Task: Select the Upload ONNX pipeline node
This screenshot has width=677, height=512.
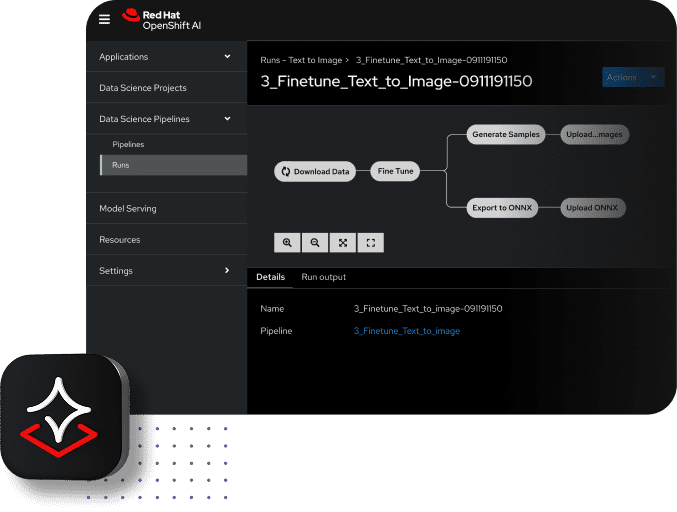Action: tap(592, 208)
